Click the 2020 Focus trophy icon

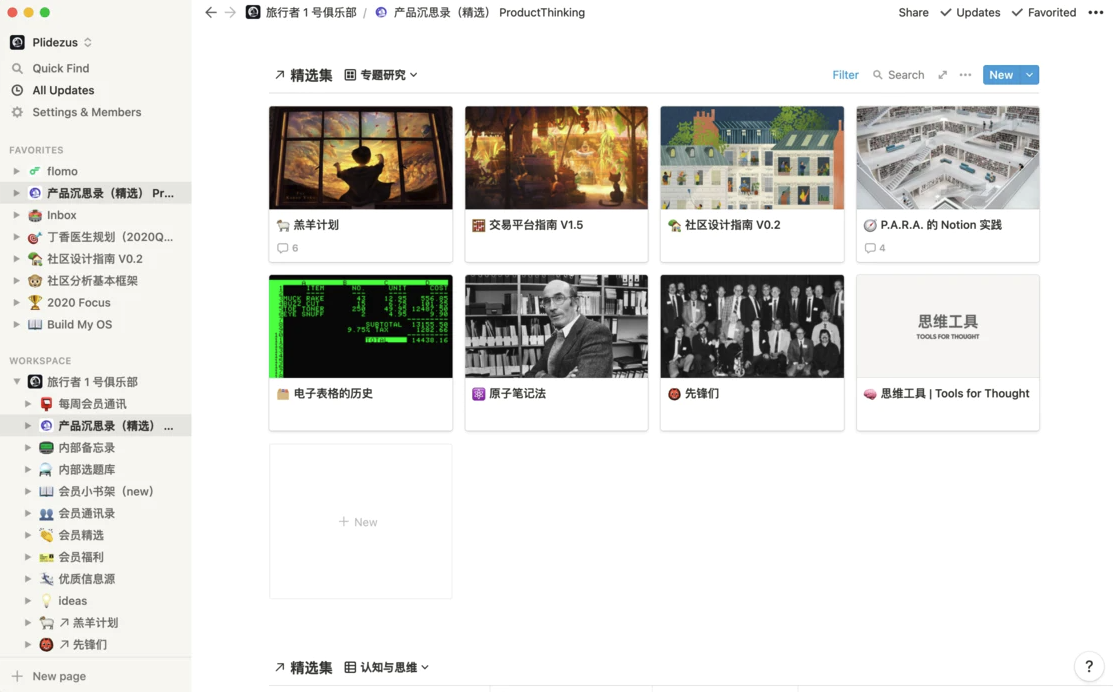tap(35, 302)
